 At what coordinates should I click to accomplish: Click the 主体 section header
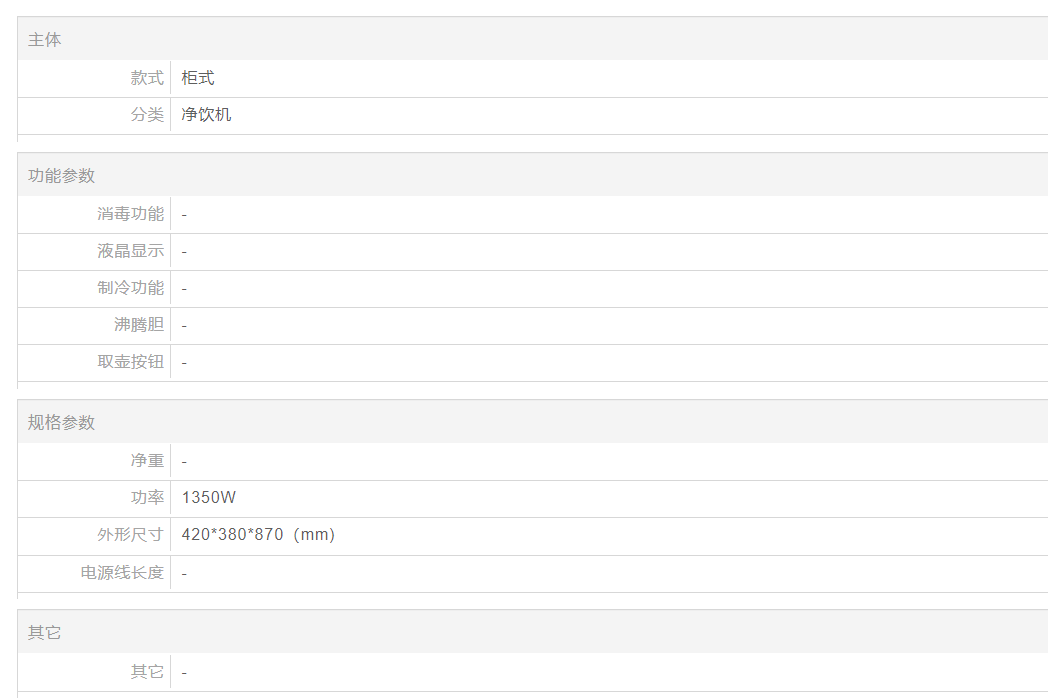tap(45, 40)
